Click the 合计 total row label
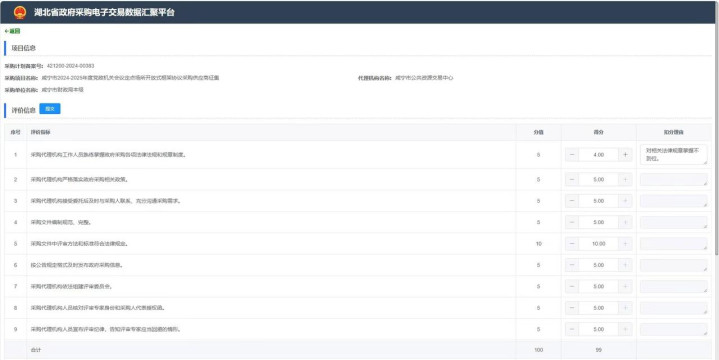 (36, 350)
